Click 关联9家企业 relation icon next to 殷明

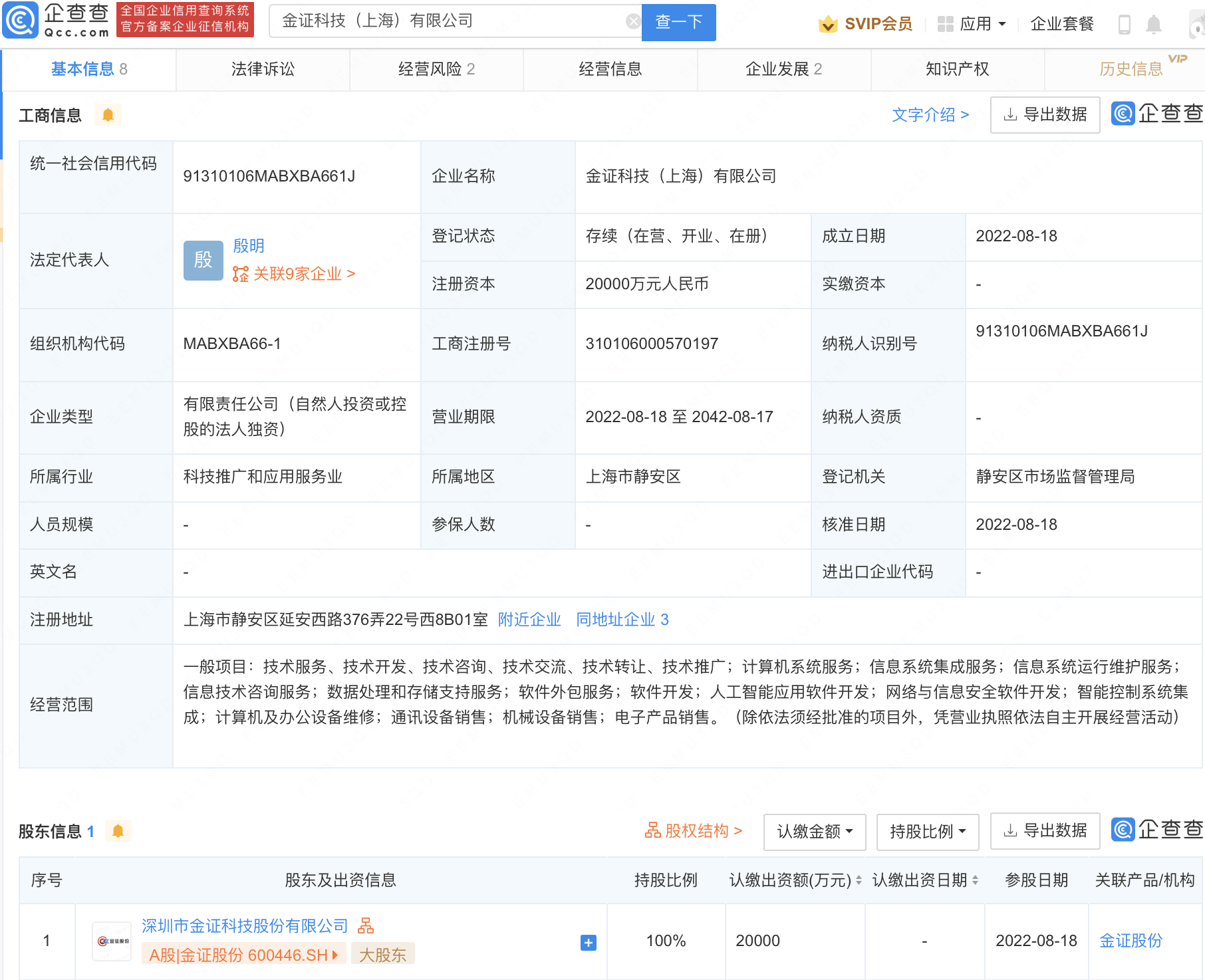click(x=241, y=273)
